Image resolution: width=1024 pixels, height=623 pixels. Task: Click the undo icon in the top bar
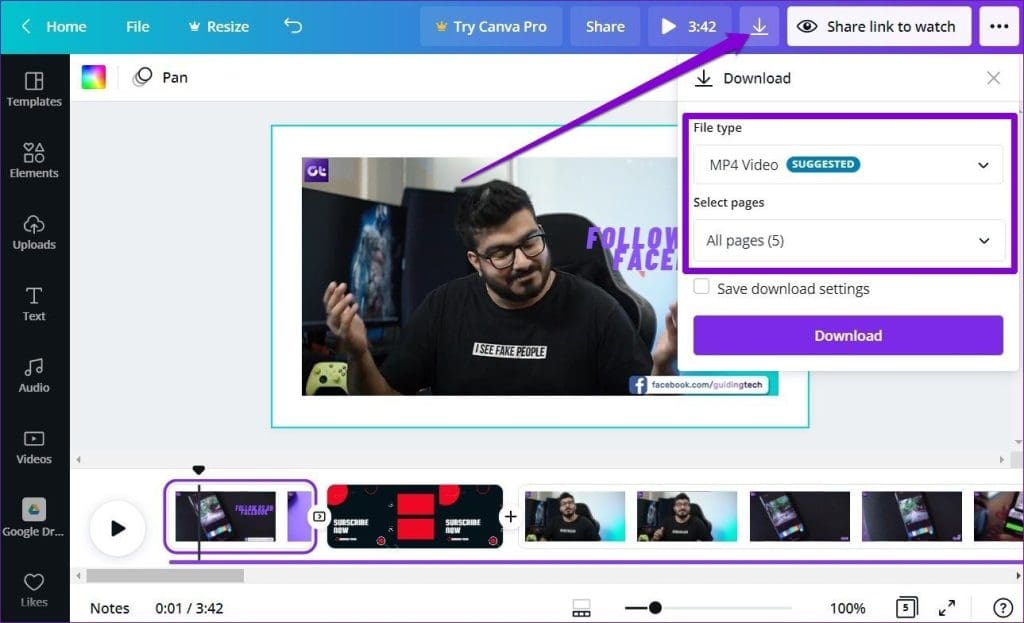[292, 26]
